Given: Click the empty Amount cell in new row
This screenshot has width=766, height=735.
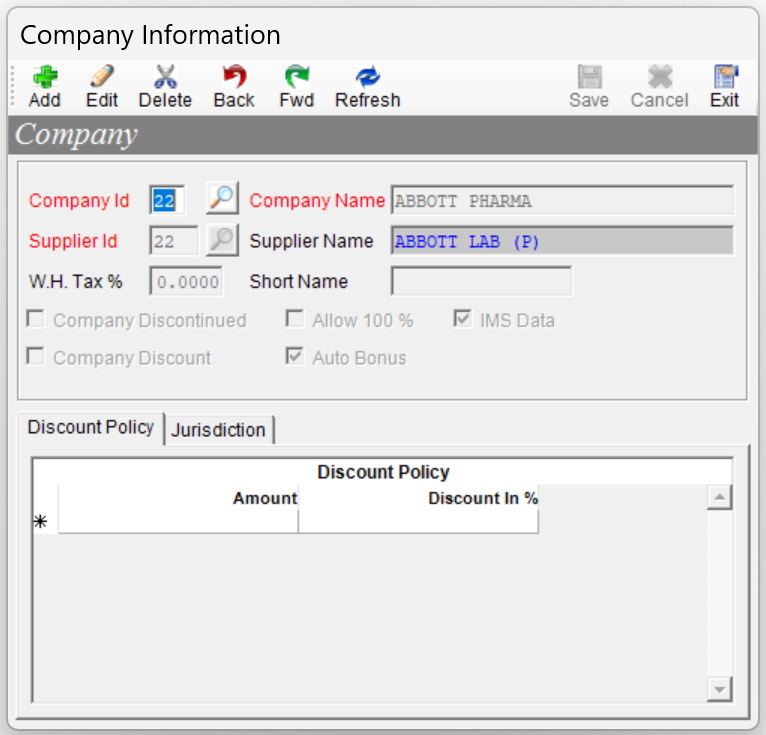Looking at the screenshot, I should coord(178,522).
